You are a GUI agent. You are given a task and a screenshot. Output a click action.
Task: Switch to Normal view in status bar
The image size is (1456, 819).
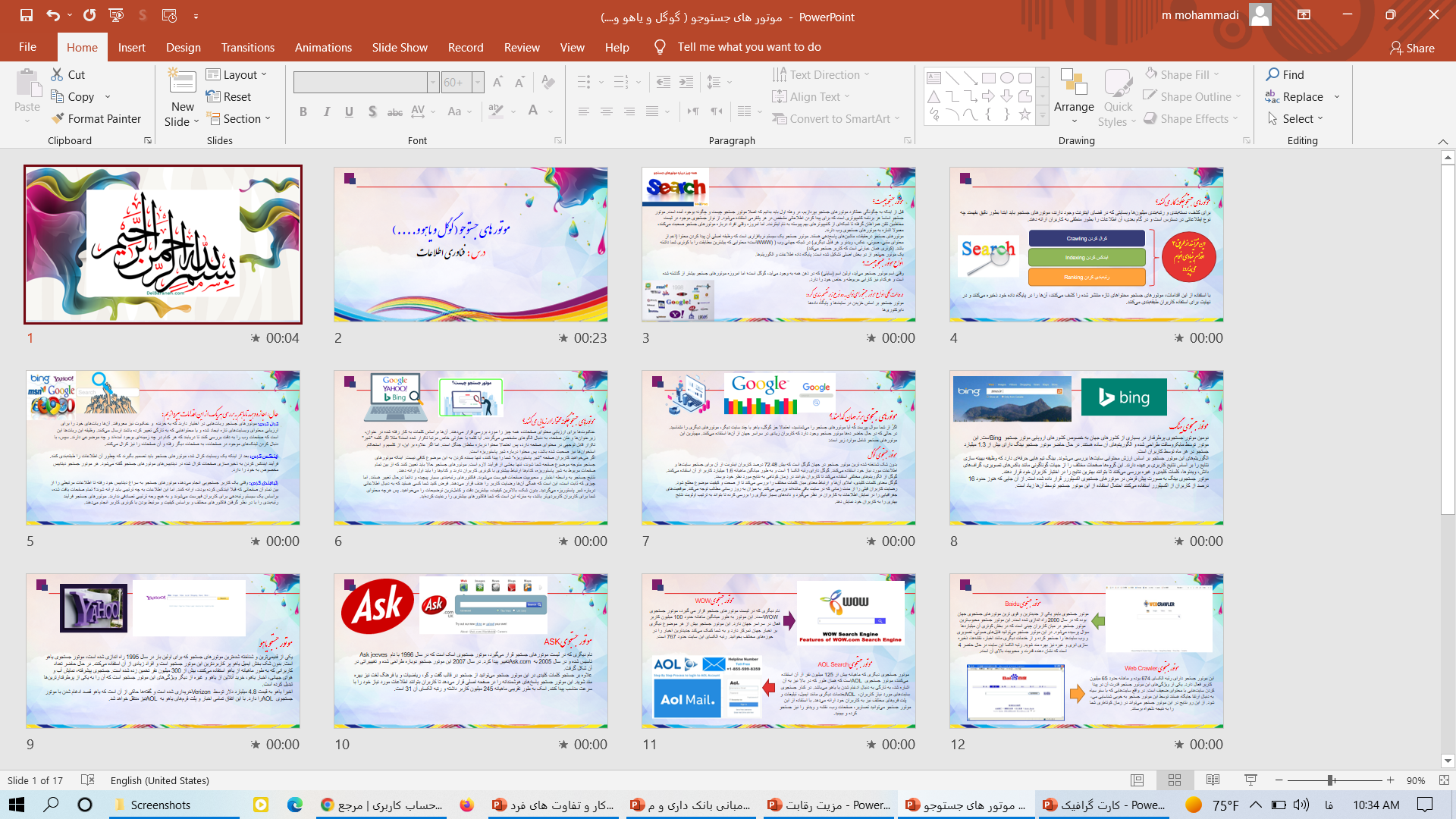[x=1137, y=780]
